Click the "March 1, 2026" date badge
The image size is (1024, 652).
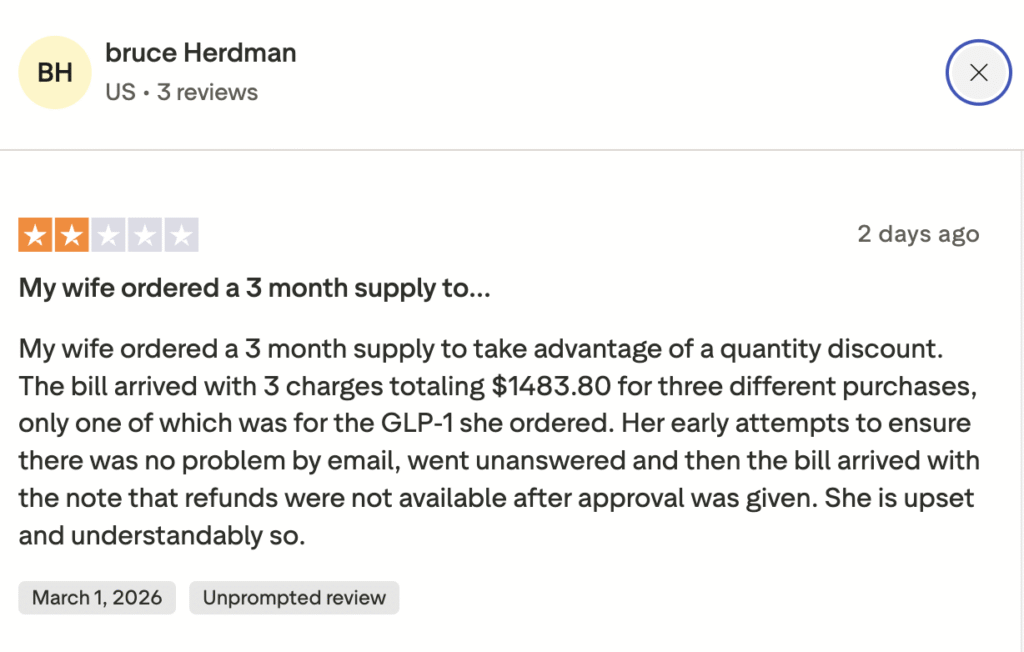[97, 598]
